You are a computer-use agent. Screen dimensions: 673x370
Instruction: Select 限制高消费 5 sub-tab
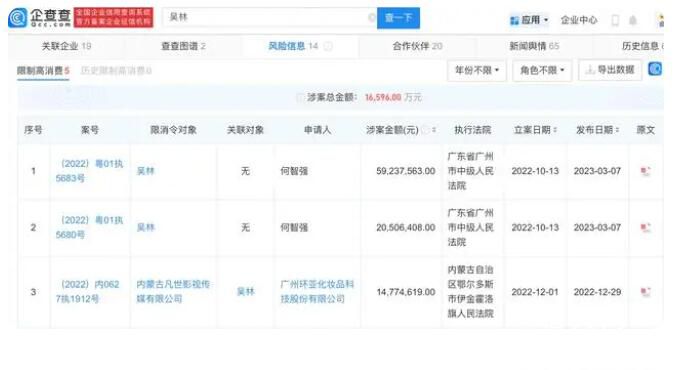(43, 70)
